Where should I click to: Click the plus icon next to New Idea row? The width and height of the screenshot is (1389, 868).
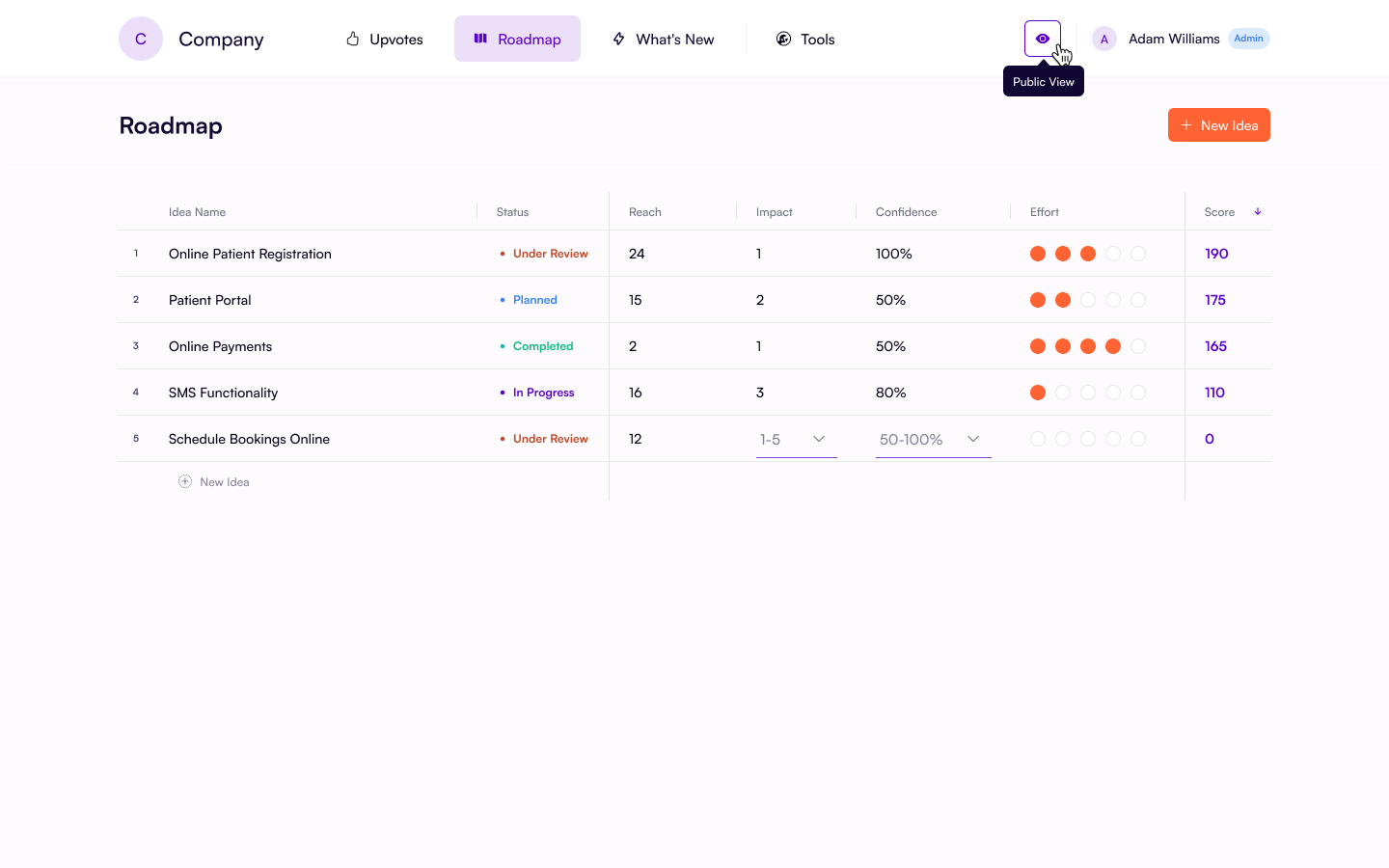pos(184,480)
